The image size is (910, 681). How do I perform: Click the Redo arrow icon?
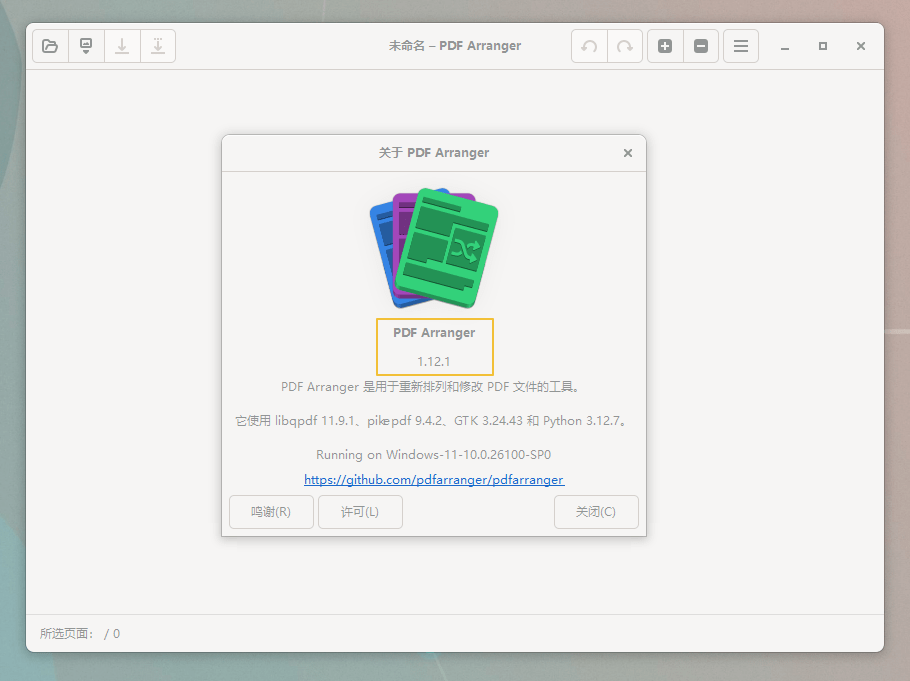pyautogui.click(x=625, y=45)
